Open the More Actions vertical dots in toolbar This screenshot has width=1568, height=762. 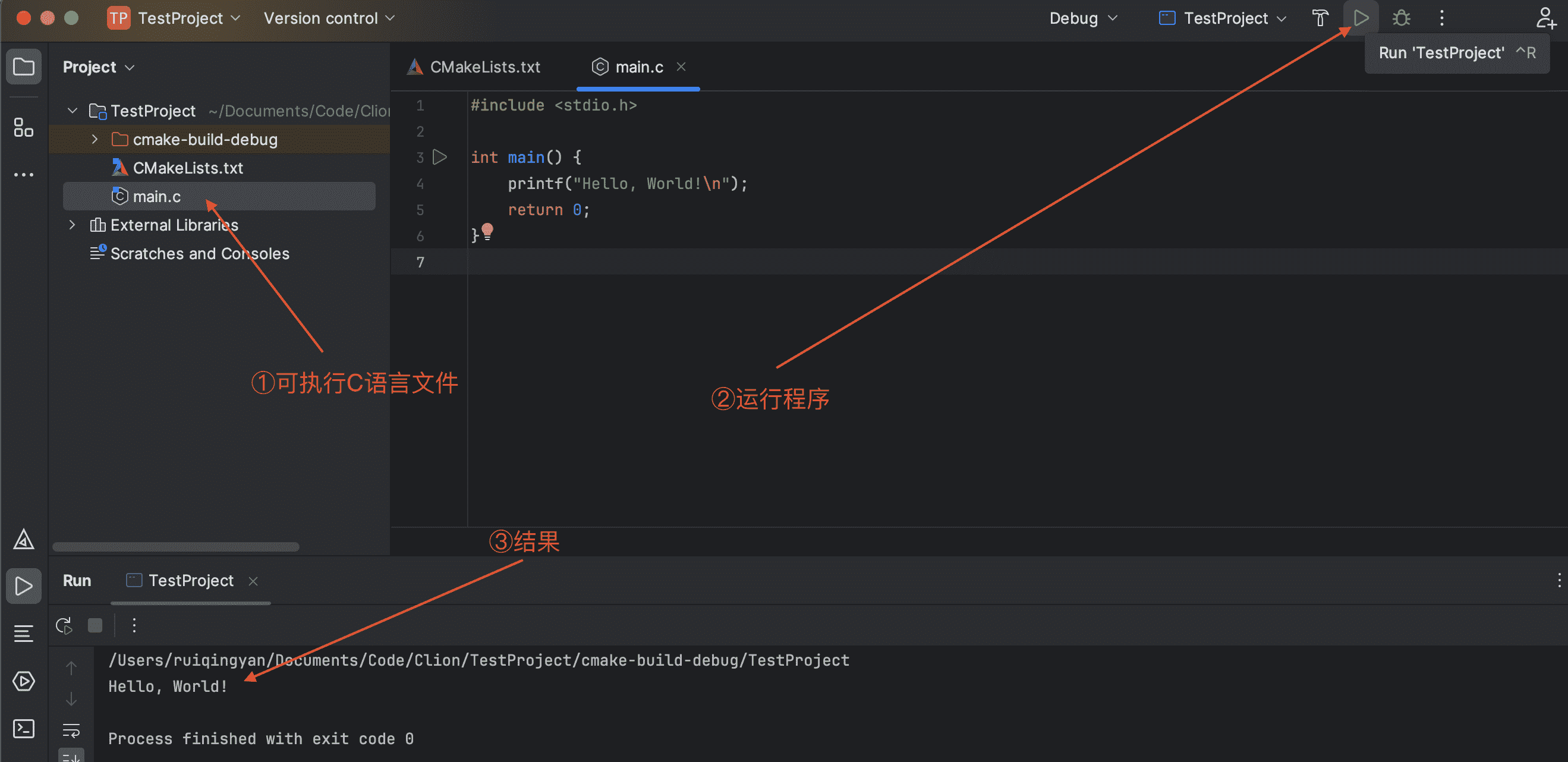(x=1441, y=18)
